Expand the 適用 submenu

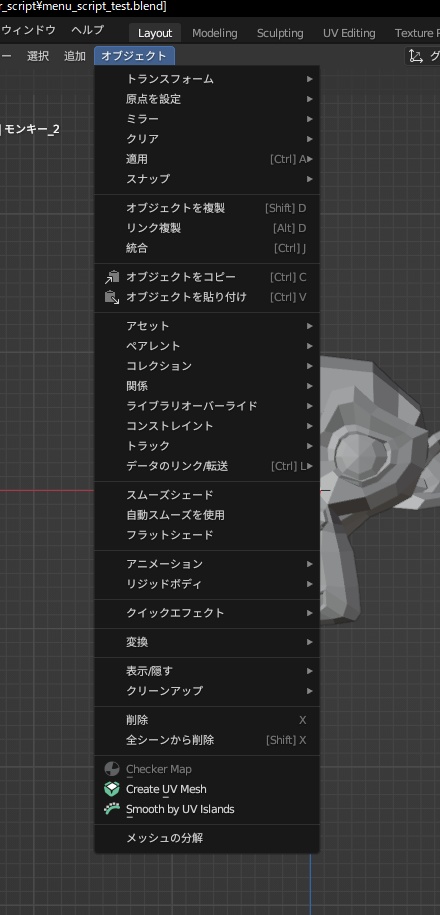pos(207,159)
